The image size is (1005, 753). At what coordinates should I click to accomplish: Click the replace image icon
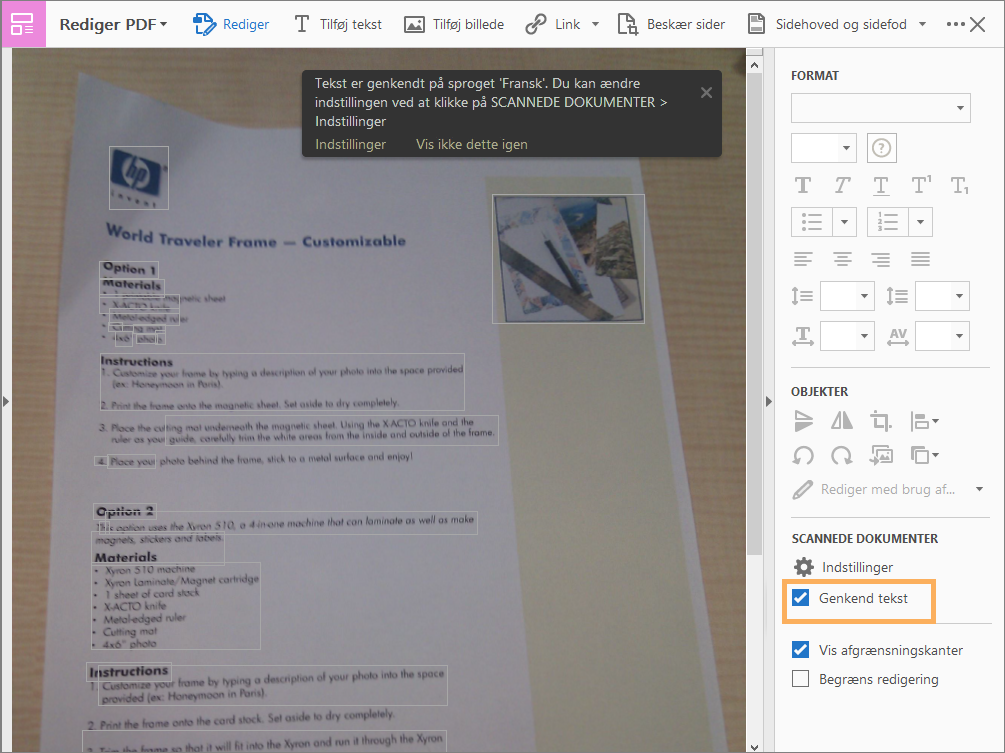tap(881, 455)
